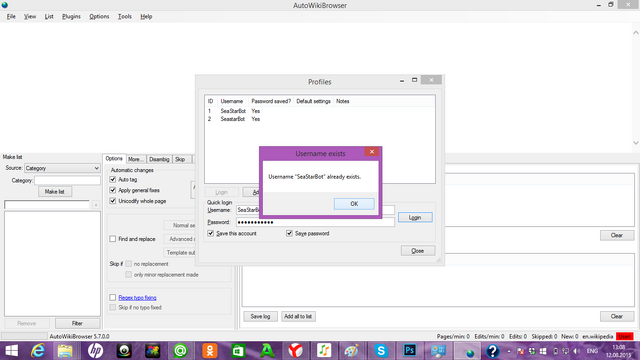Open the Regex typo fixing link
The image size is (640, 360).
138,298
